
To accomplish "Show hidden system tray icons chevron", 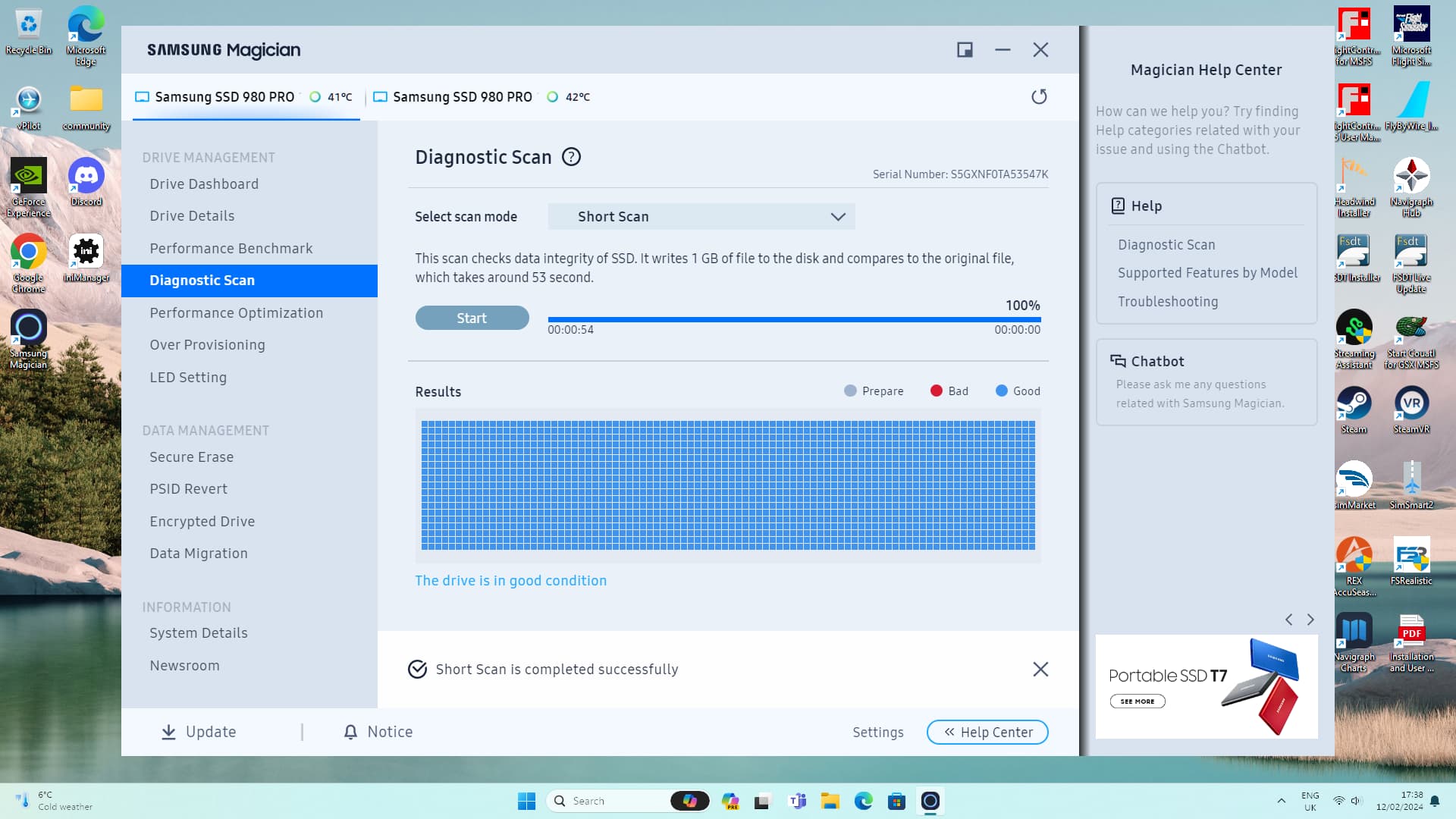I will [x=1281, y=801].
